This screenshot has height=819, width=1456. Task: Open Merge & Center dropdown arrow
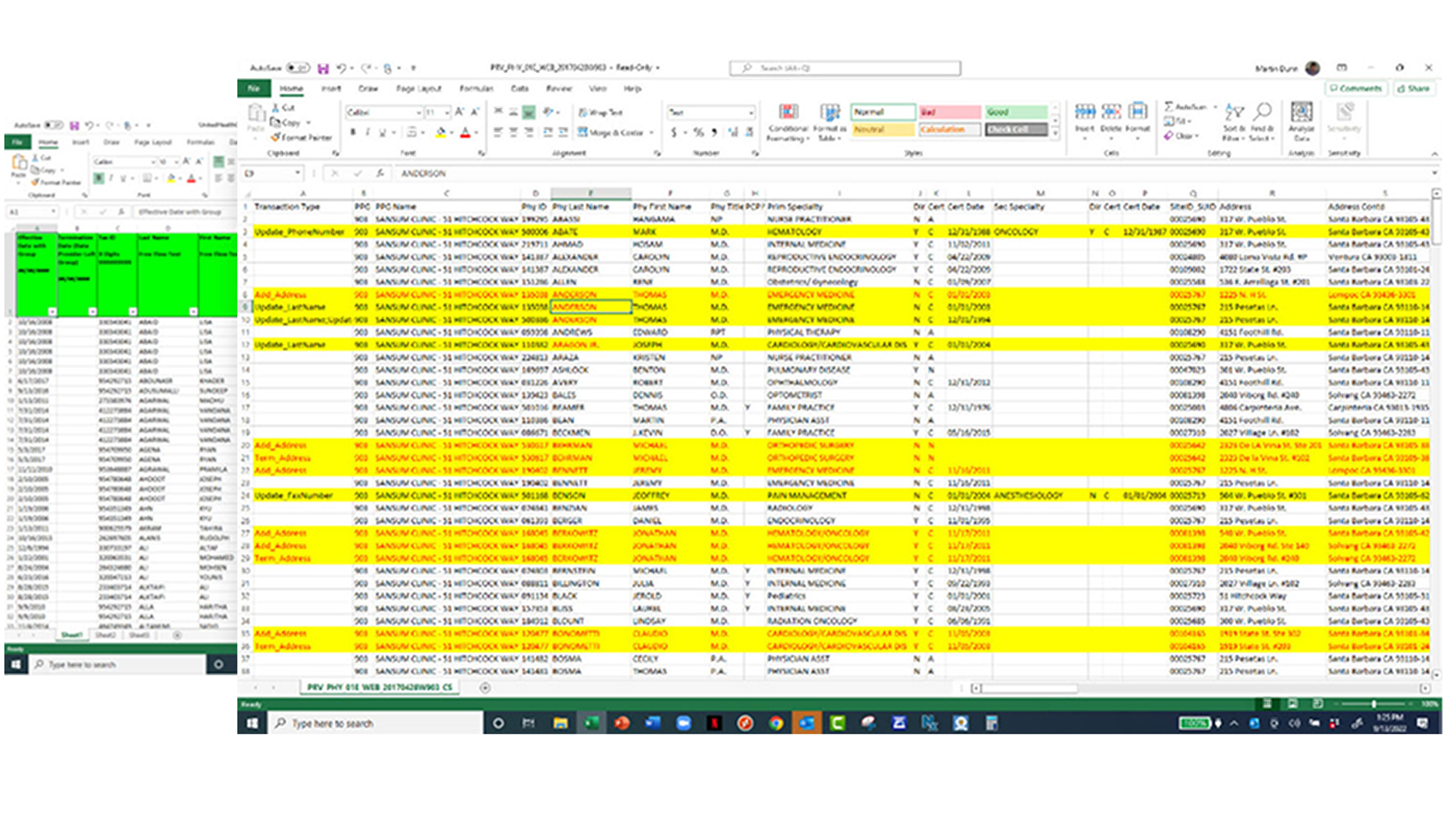(652, 133)
